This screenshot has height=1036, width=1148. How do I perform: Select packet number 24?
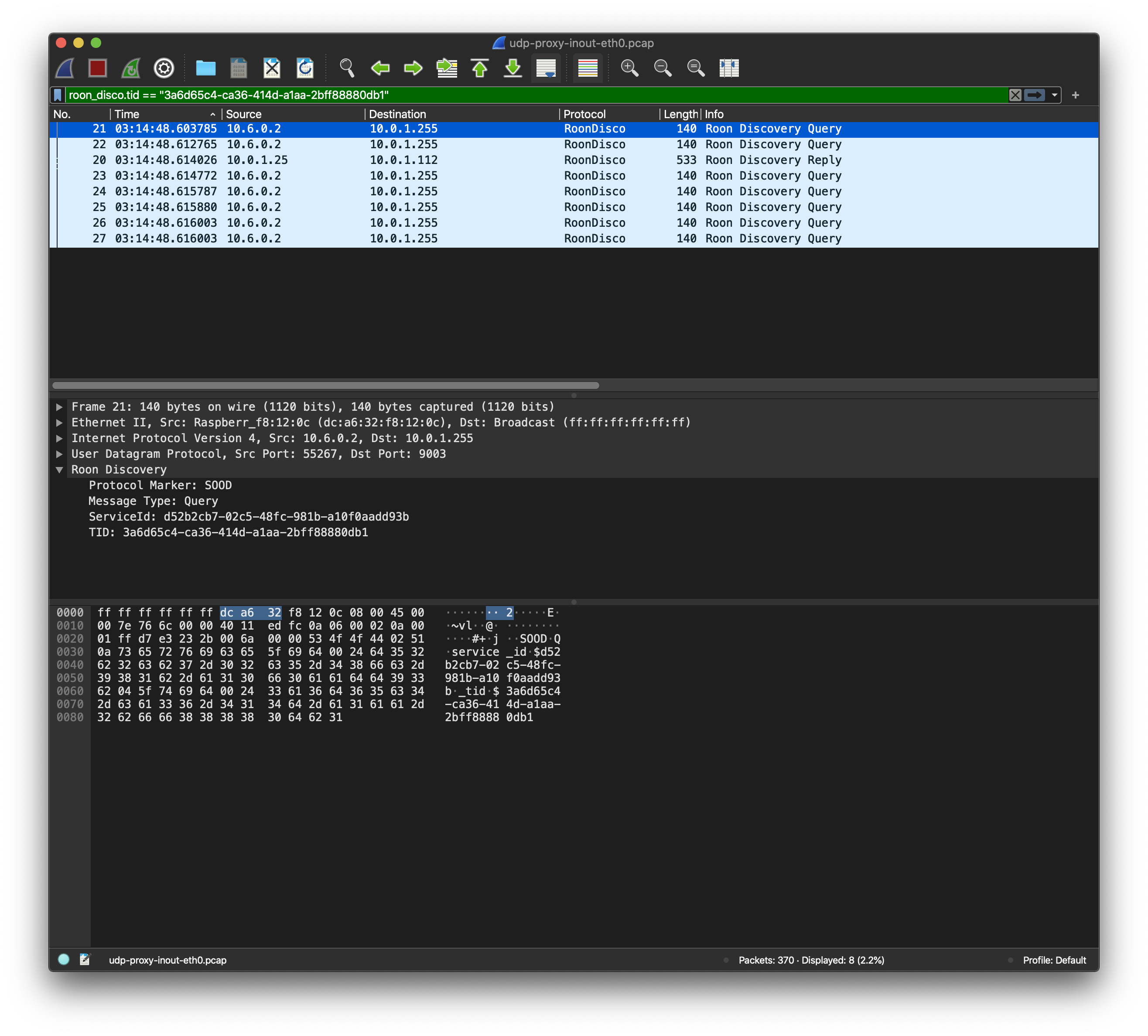coord(574,192)
